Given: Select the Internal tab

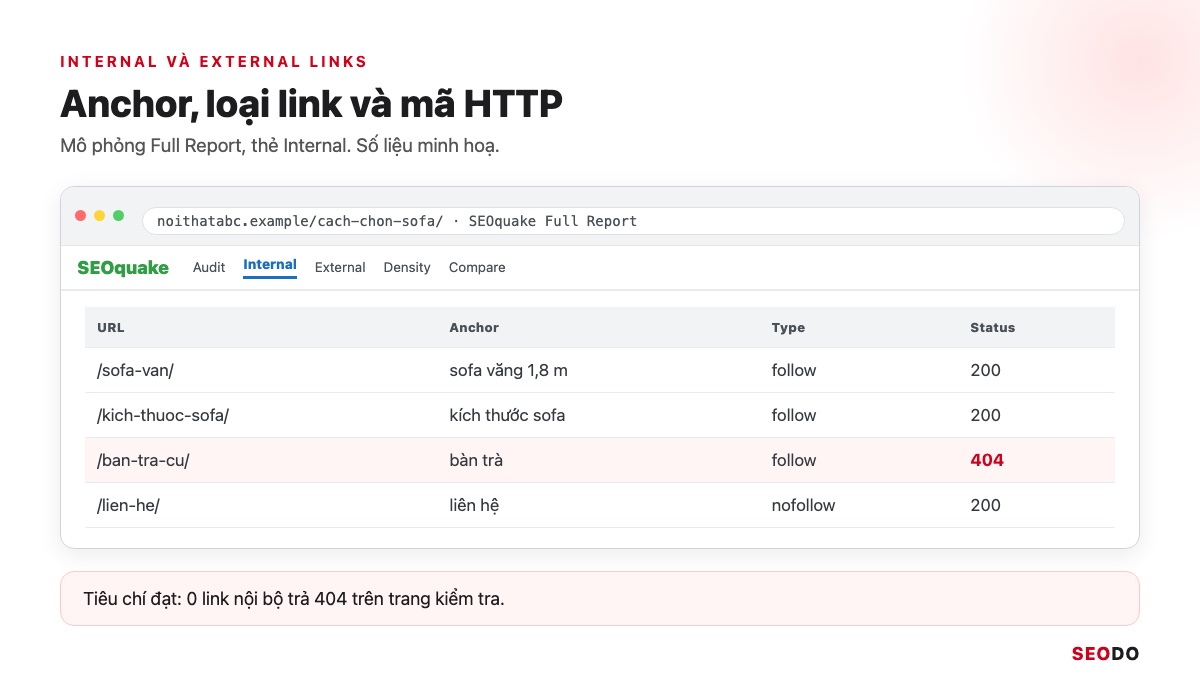Looking at the screenshot, I should click(270, 265).
